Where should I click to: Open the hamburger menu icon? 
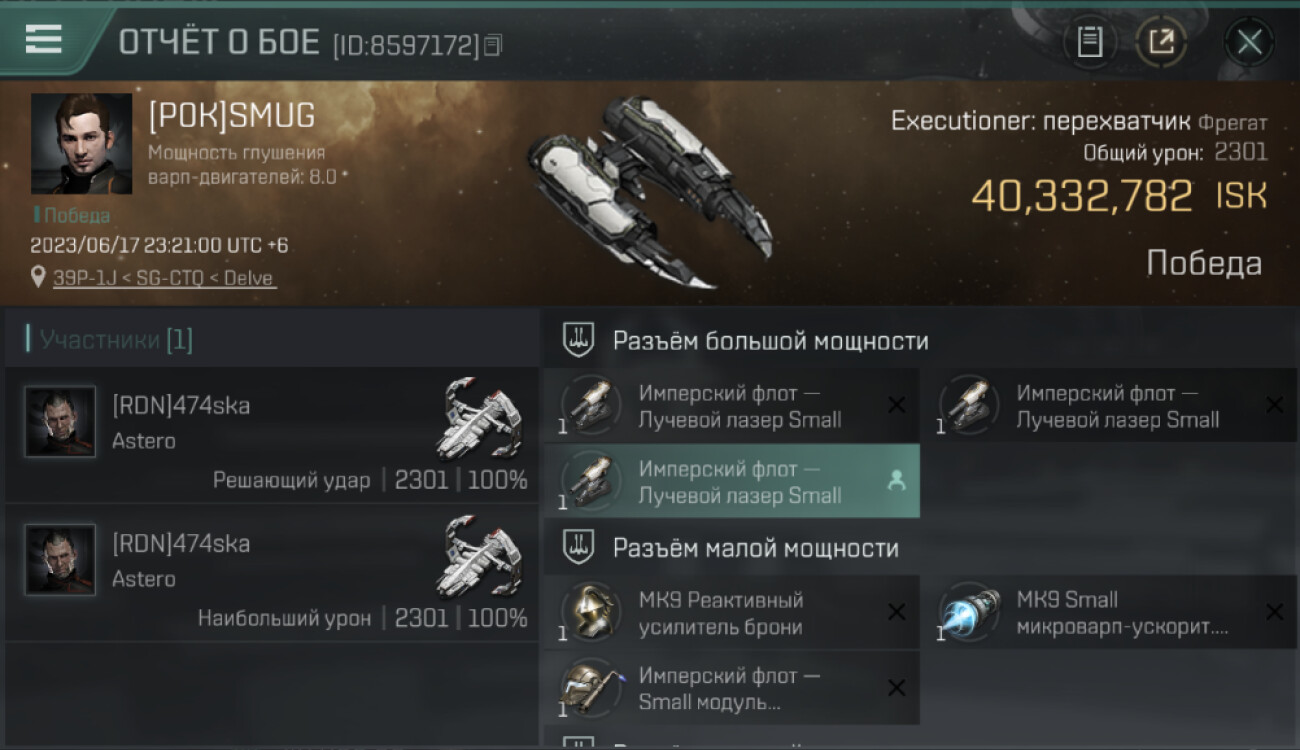(x=43, y=38)
